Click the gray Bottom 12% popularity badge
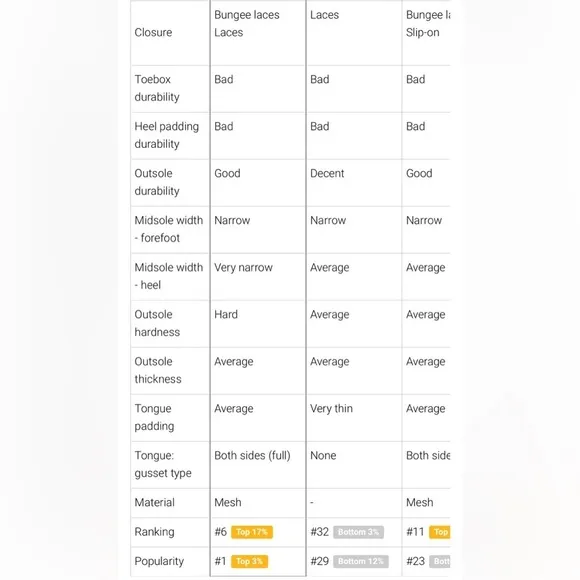580x580 pixels. [361, 561]
